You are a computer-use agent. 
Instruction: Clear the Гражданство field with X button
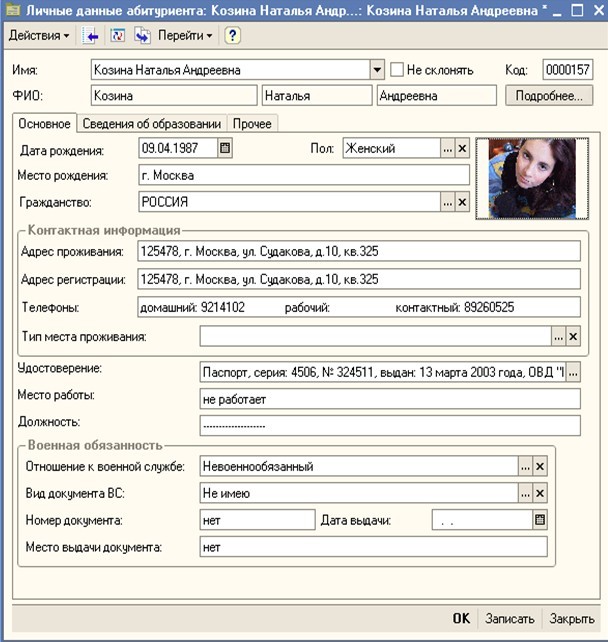[462, 202]
